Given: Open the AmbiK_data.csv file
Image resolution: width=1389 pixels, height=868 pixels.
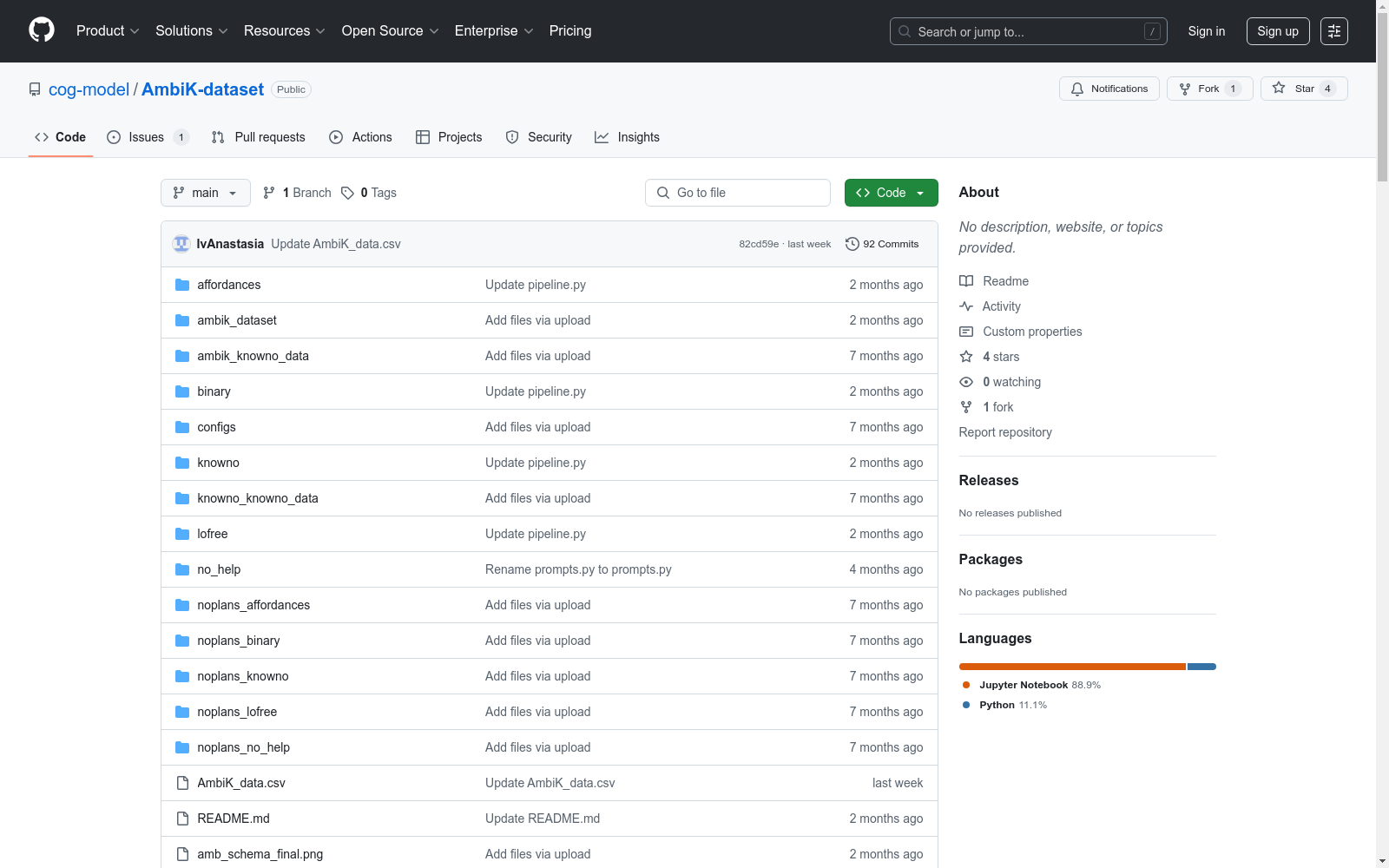Looking at the screenshot, I should [240, 783].
